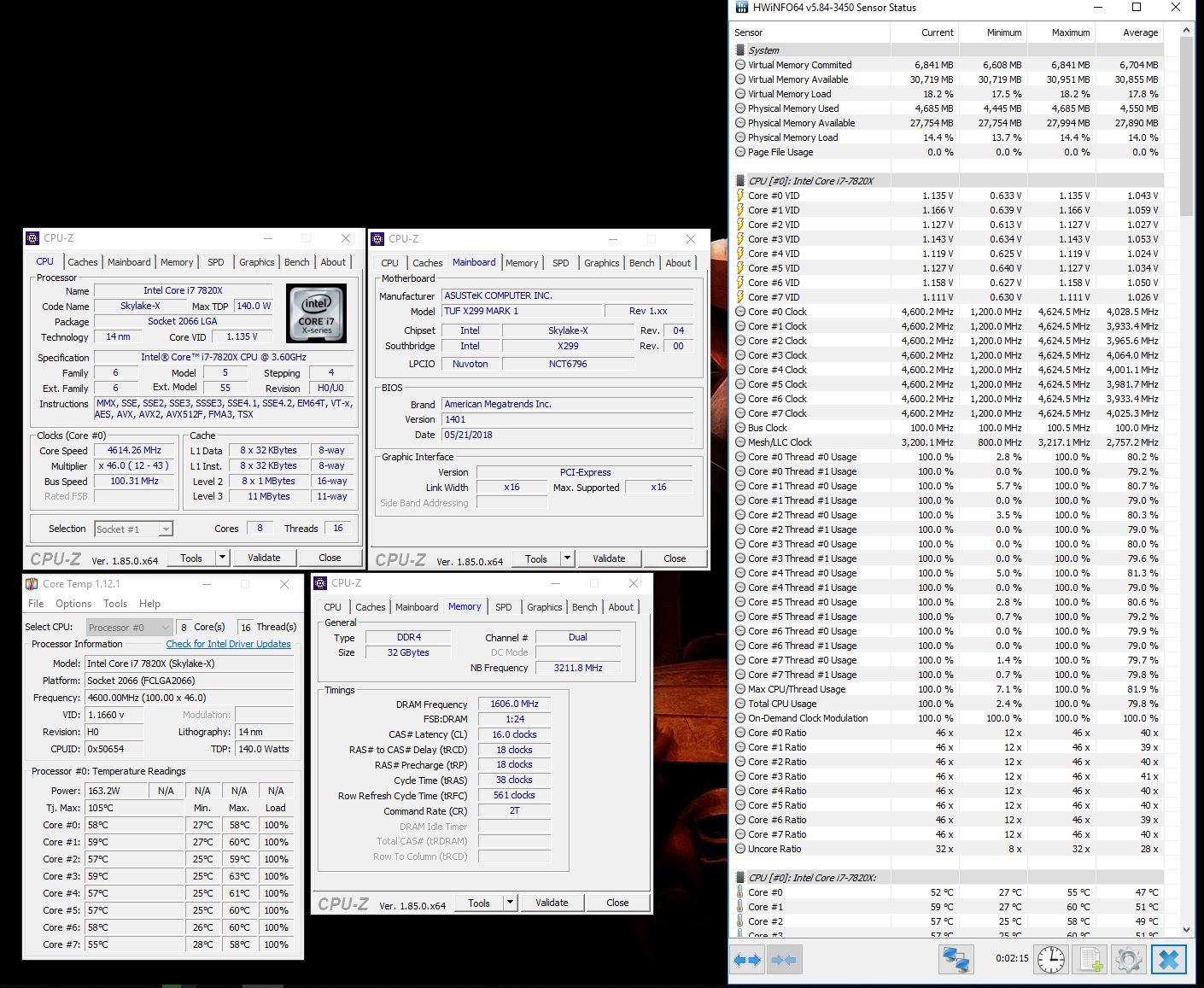Click HWiNFO Maximum column header

point(1061,32)
